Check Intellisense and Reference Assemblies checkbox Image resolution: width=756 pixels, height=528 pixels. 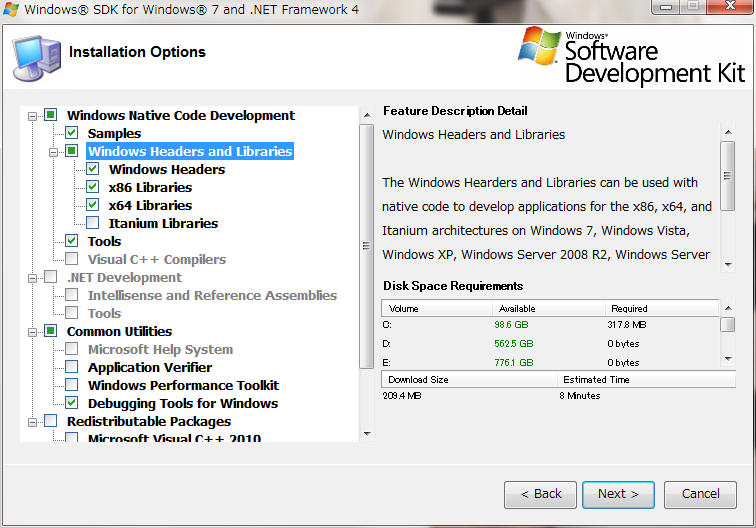point(71,295)
